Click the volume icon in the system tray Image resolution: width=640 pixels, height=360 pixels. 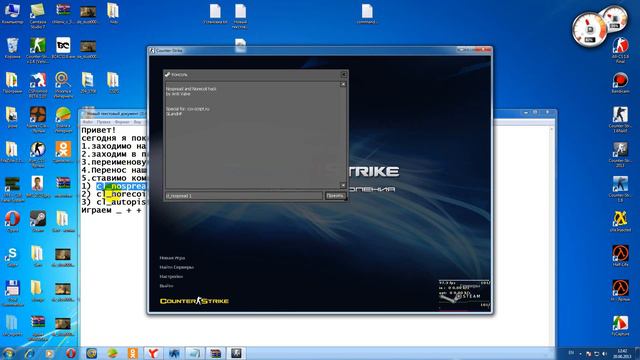click(x=604, y=353)
